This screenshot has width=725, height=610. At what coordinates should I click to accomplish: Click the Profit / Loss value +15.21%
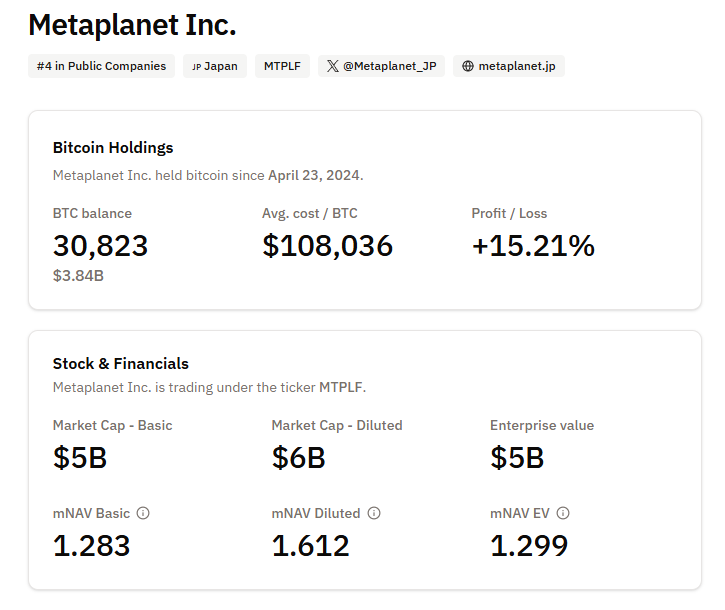pyautogui.click(x=533, y=245)
